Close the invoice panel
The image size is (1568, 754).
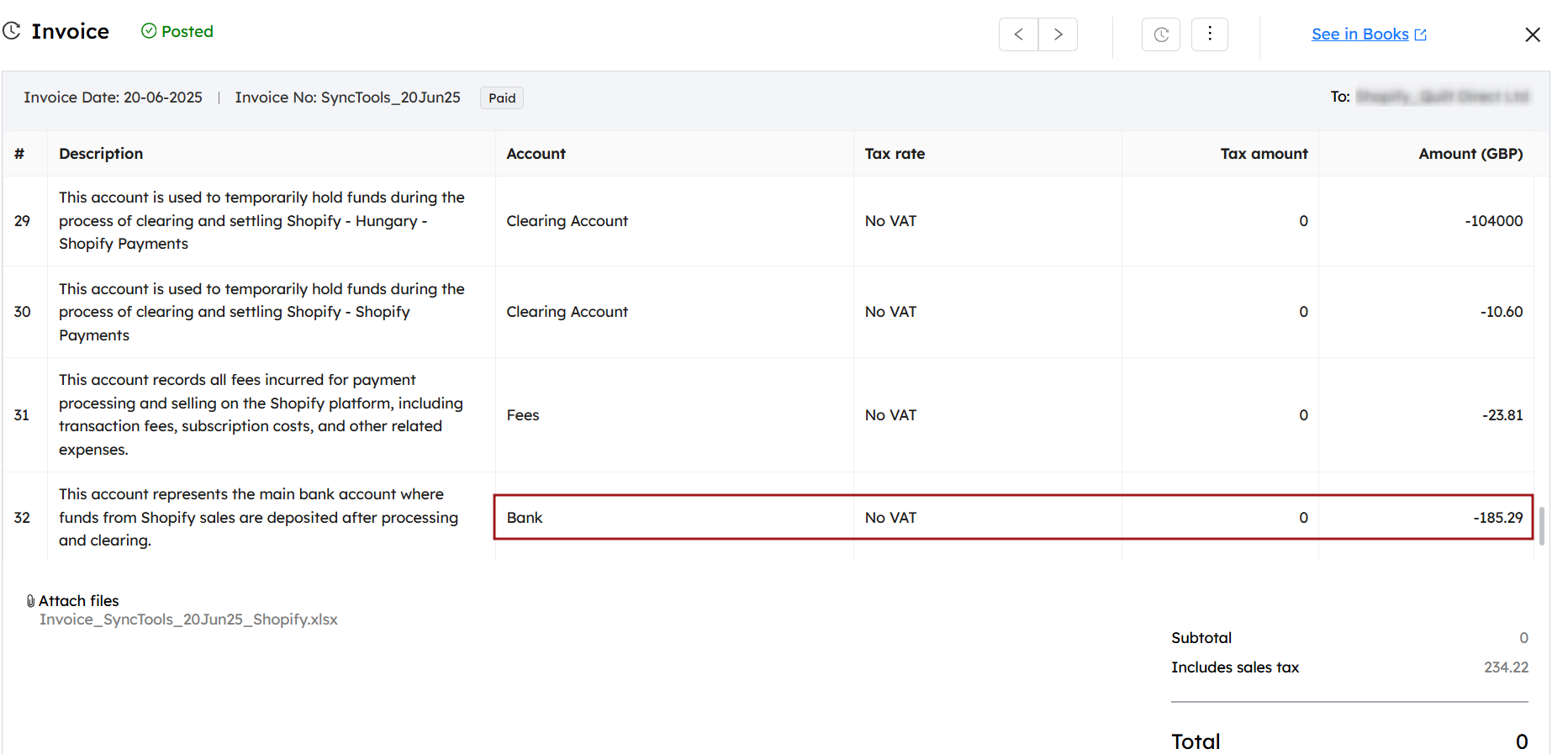click(x=1533, y=34)
